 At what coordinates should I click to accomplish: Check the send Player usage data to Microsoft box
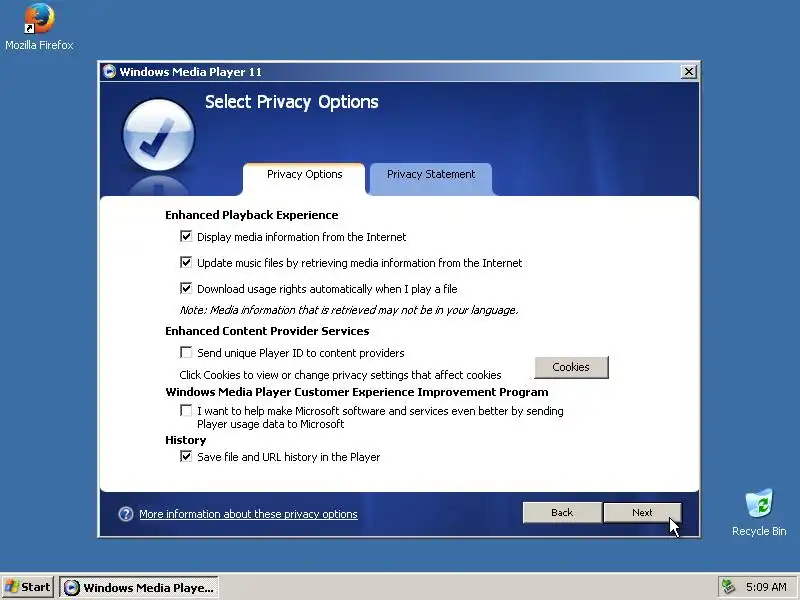(x=186, y=411)
